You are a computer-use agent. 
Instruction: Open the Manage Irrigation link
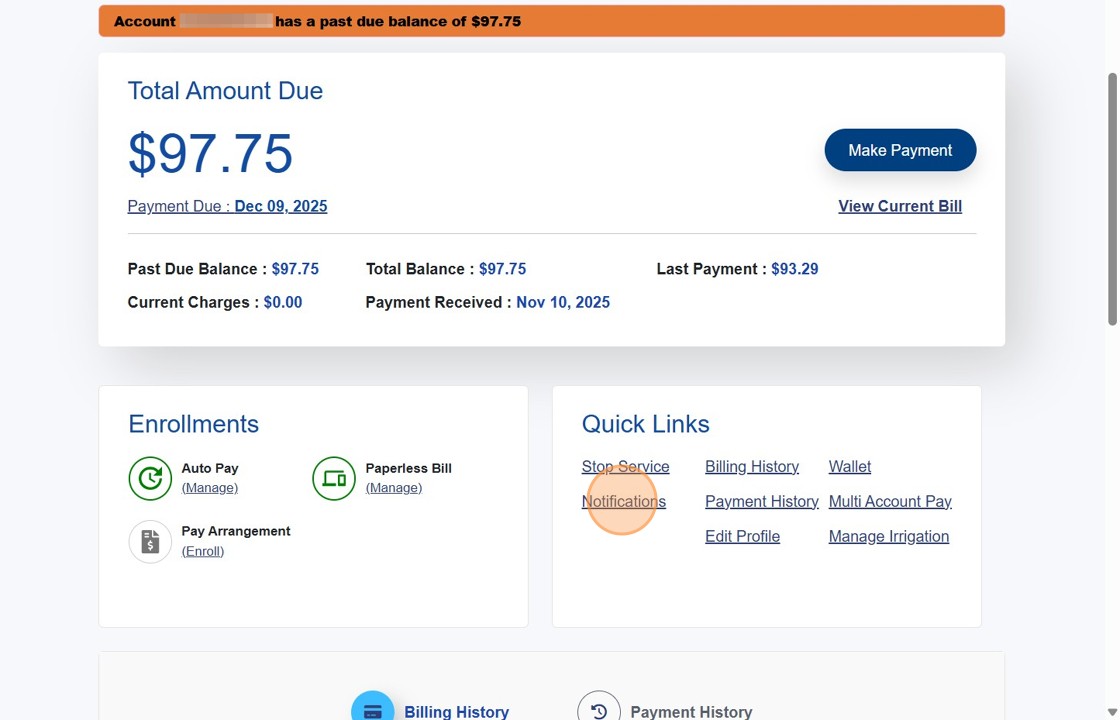pyautogui.click(x=888, y=537)
